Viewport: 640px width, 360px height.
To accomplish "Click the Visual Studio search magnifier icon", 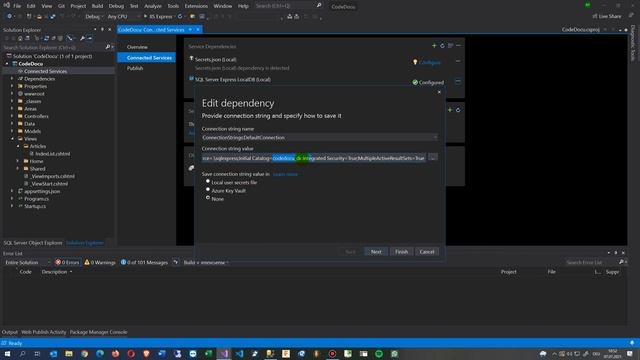I will point(319,6).
